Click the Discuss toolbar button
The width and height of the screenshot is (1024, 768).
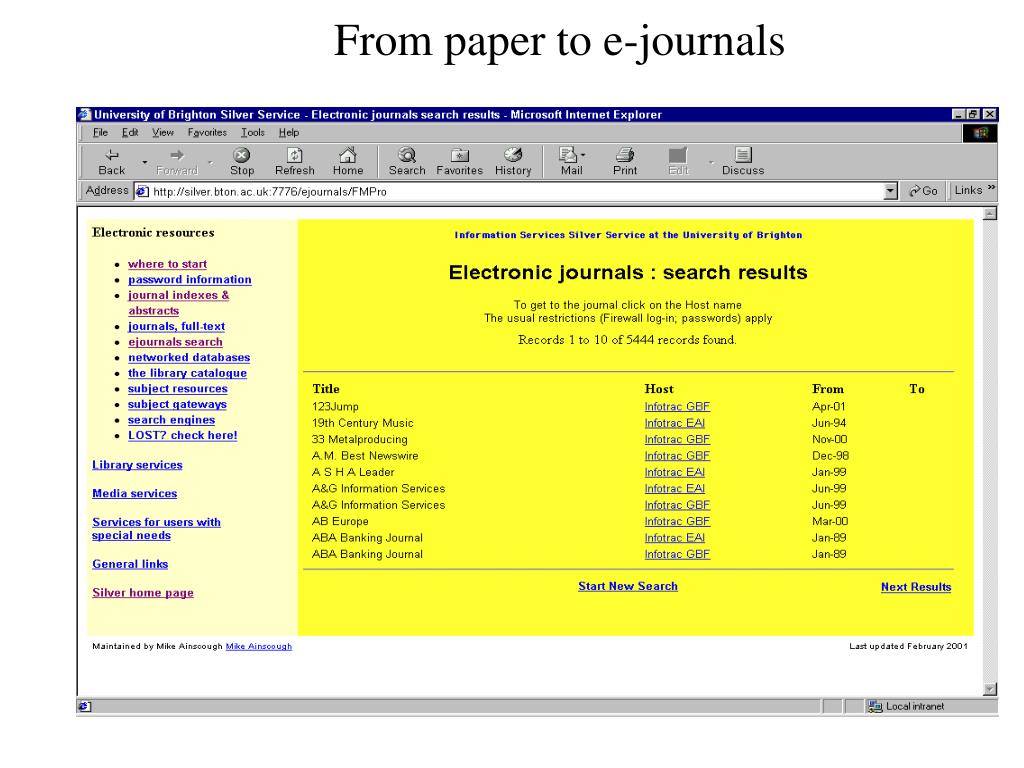tap(743, 161)
